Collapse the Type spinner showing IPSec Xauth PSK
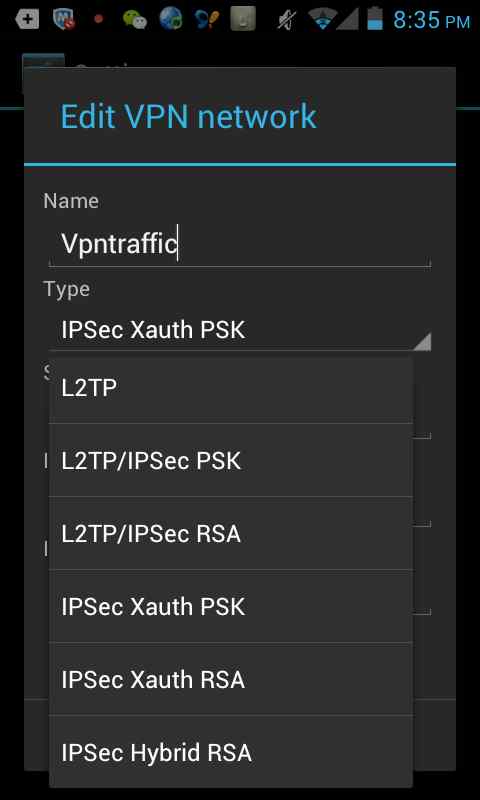 (x=240, y=330)
